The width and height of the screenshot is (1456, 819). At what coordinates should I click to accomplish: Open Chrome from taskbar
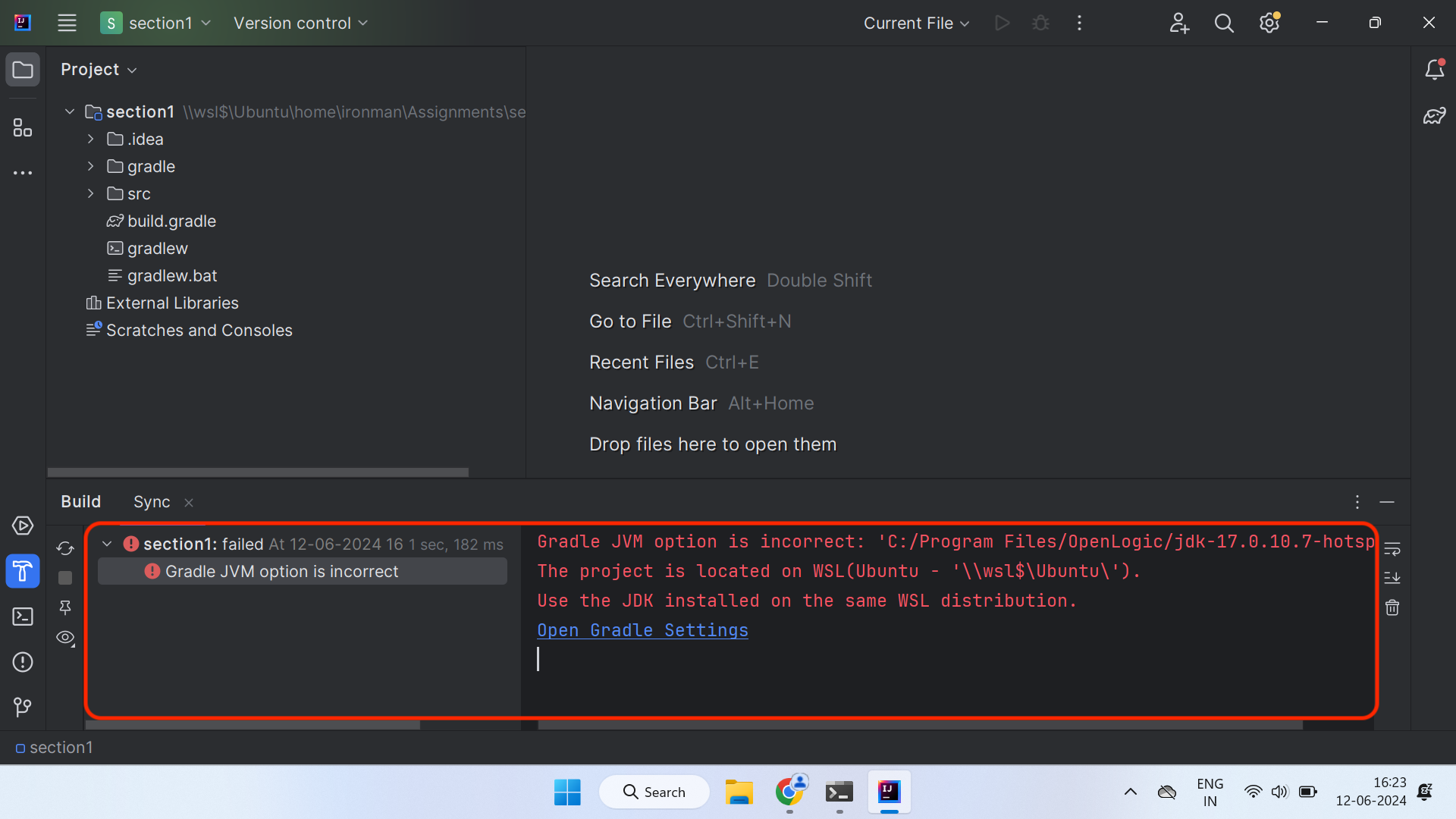click(789, 792)
